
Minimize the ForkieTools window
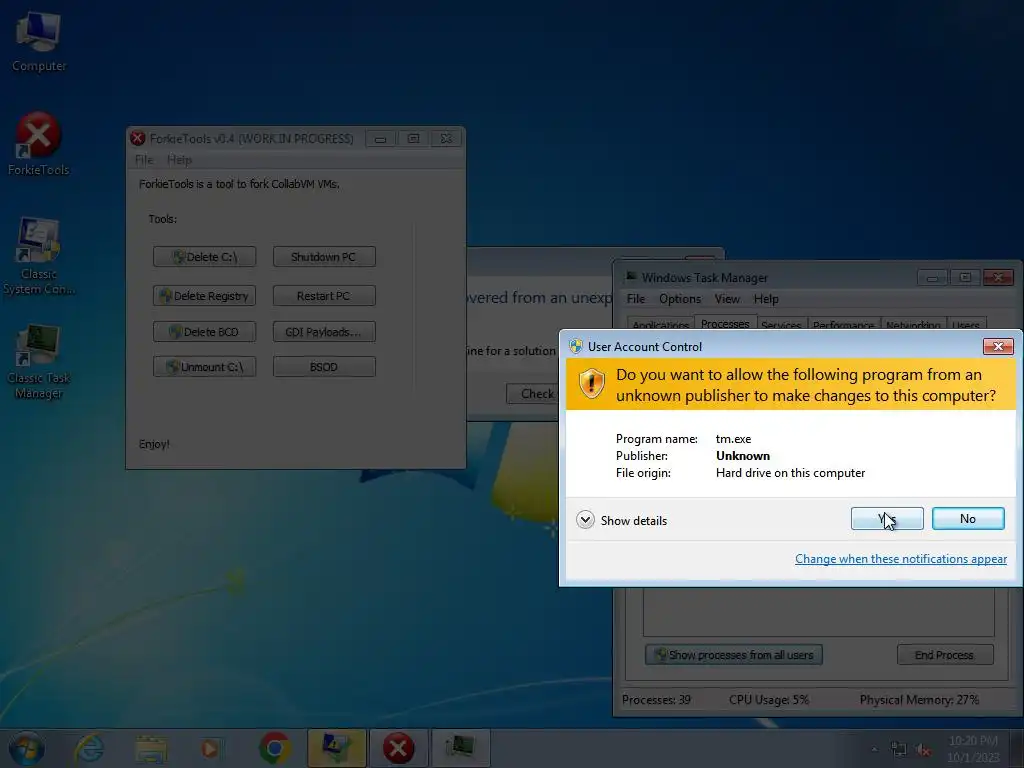click(380, 138)
